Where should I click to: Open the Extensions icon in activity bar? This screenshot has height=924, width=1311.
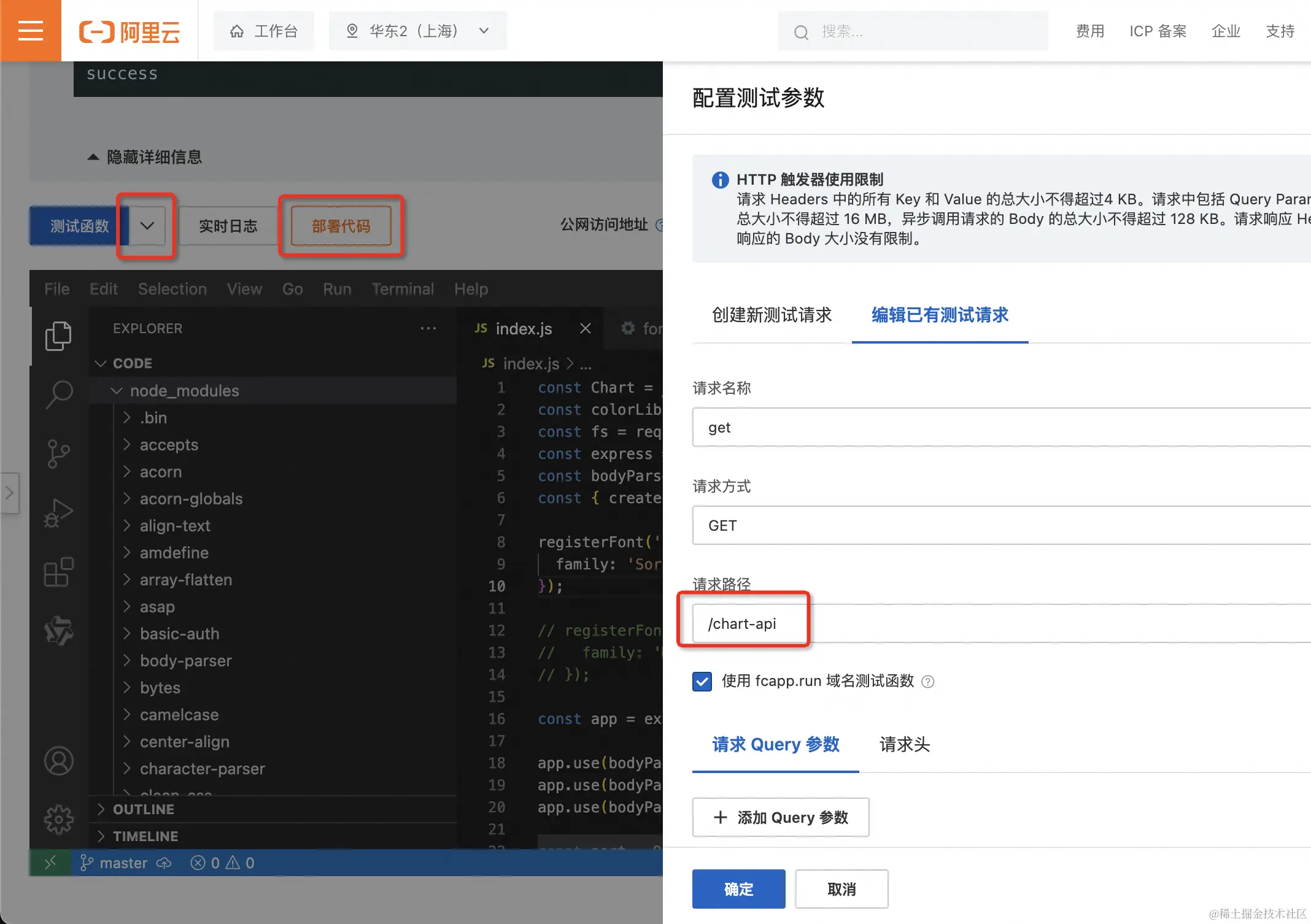58,572
